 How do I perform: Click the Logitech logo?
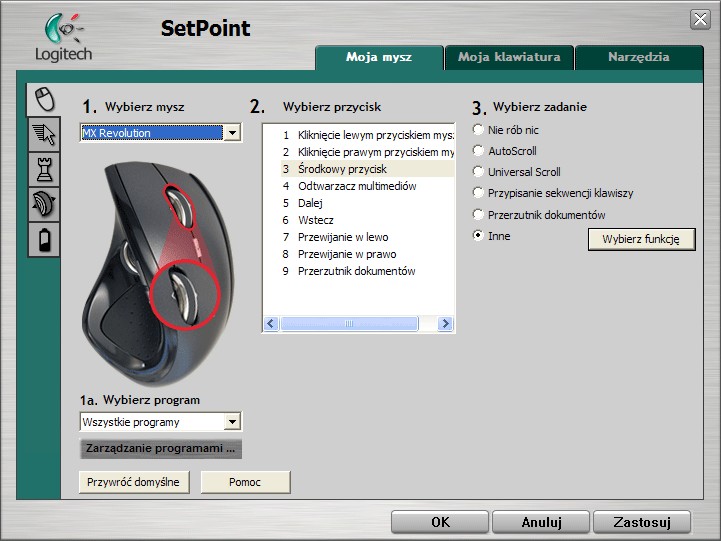62,37
